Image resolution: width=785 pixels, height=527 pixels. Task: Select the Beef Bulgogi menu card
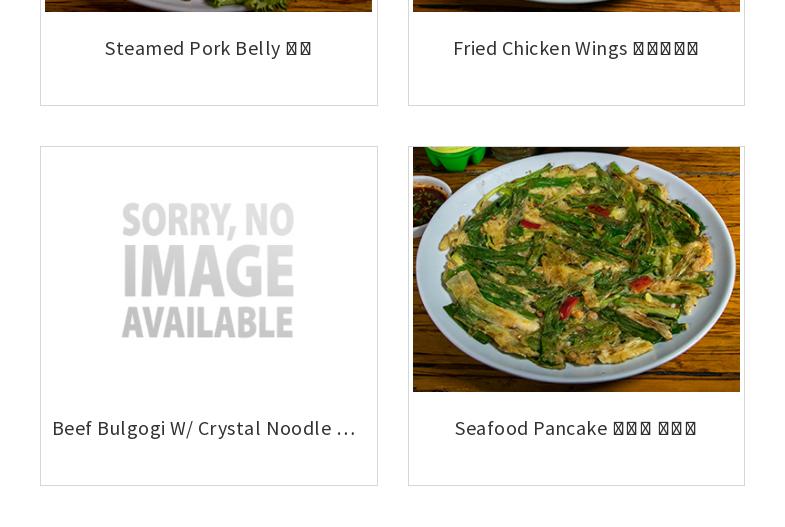(x=209, y=316)
